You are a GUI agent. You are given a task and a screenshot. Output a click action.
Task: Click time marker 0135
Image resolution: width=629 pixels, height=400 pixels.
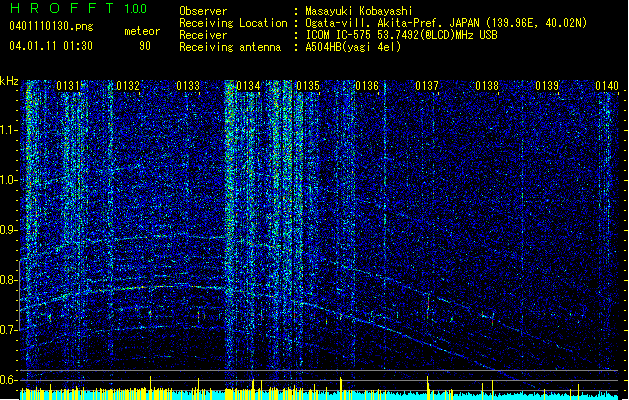pos(308,86)
